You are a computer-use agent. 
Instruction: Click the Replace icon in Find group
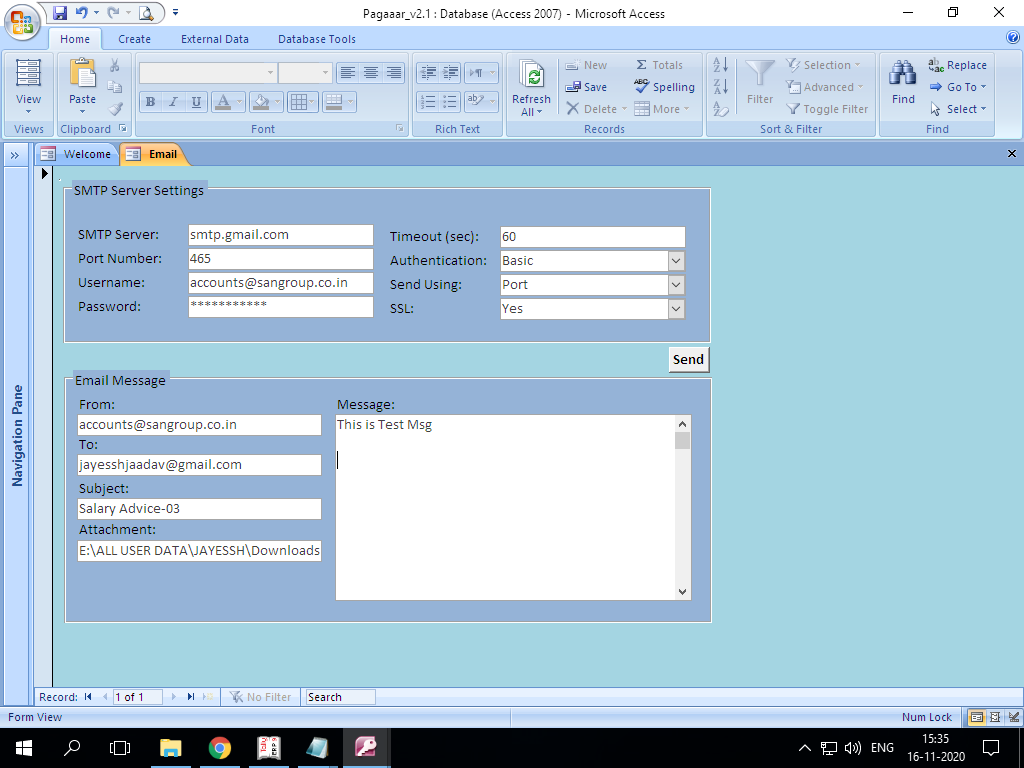[957, 65]
